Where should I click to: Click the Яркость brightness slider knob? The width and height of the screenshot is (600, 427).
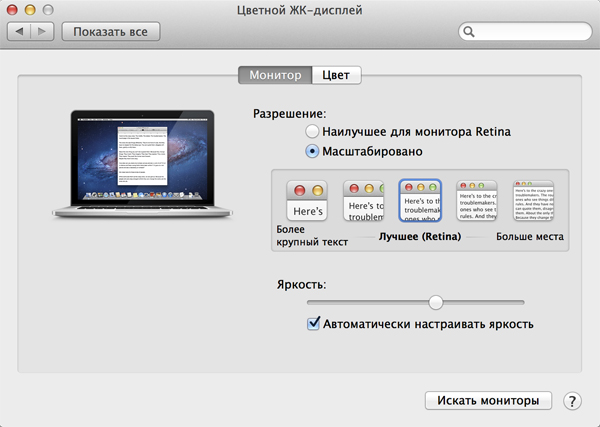pyautogui.click(x=435, y=302)
